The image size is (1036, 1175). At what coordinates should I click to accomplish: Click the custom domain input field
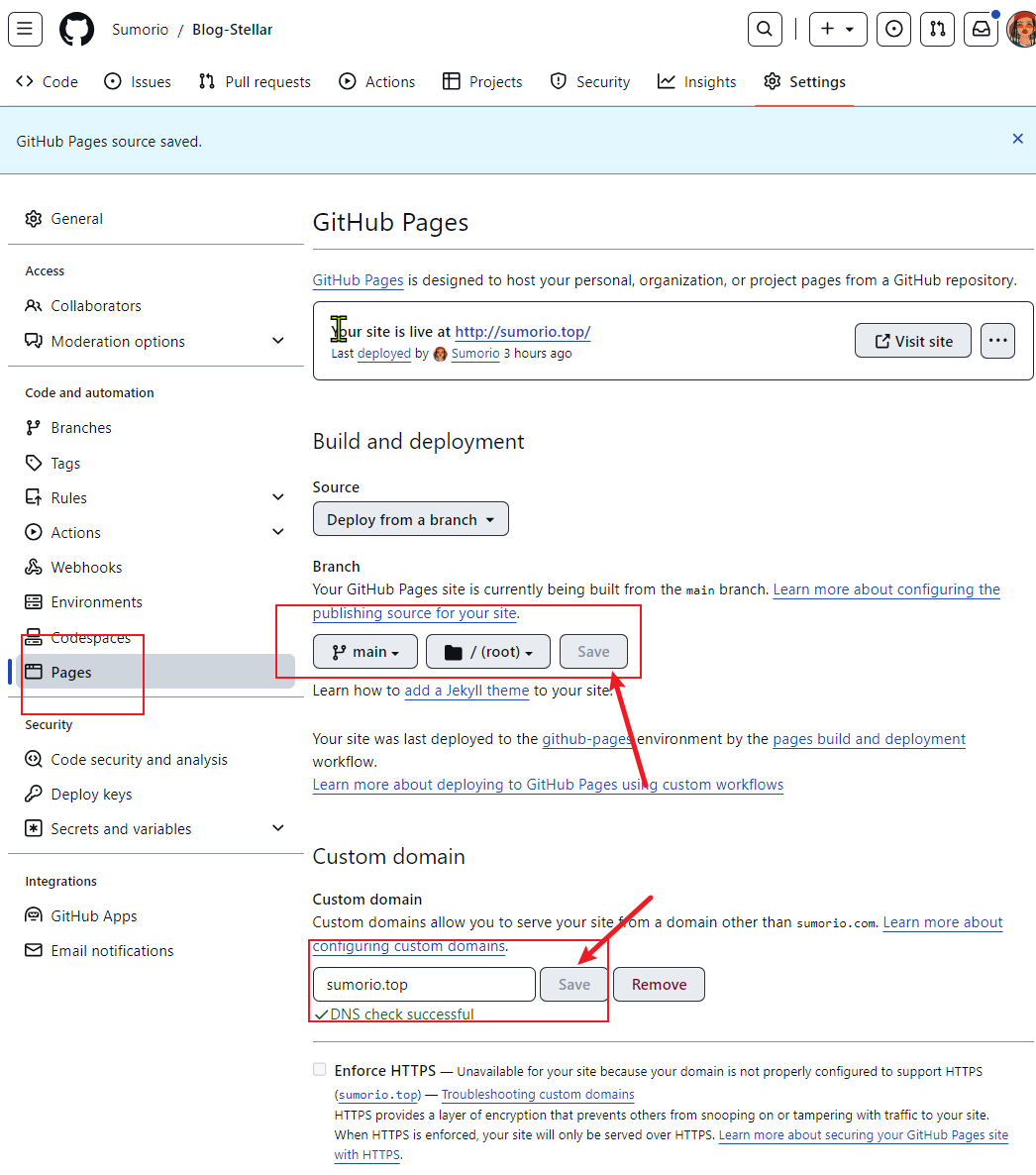(x=424, y=985)
